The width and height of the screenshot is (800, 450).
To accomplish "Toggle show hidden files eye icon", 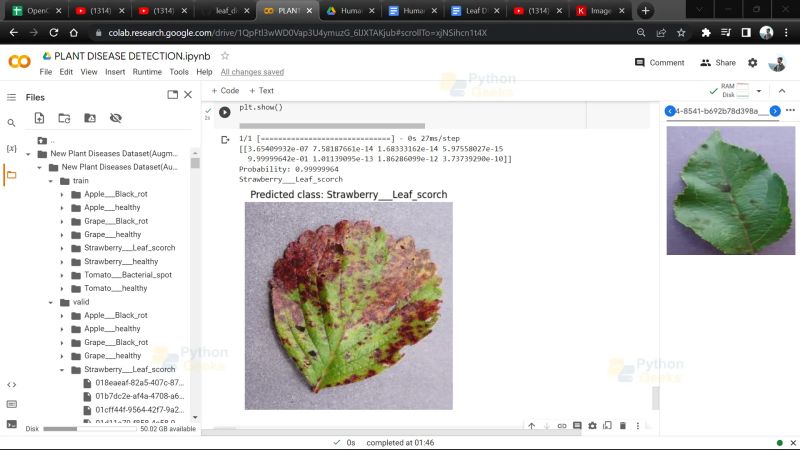I will [x=116, y=118].
